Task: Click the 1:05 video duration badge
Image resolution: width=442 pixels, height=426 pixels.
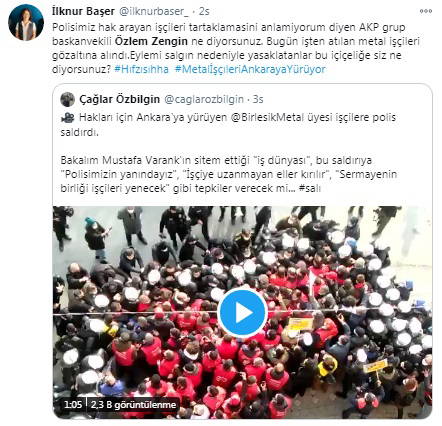Action: pyautogui.click(x=73, y=405)
